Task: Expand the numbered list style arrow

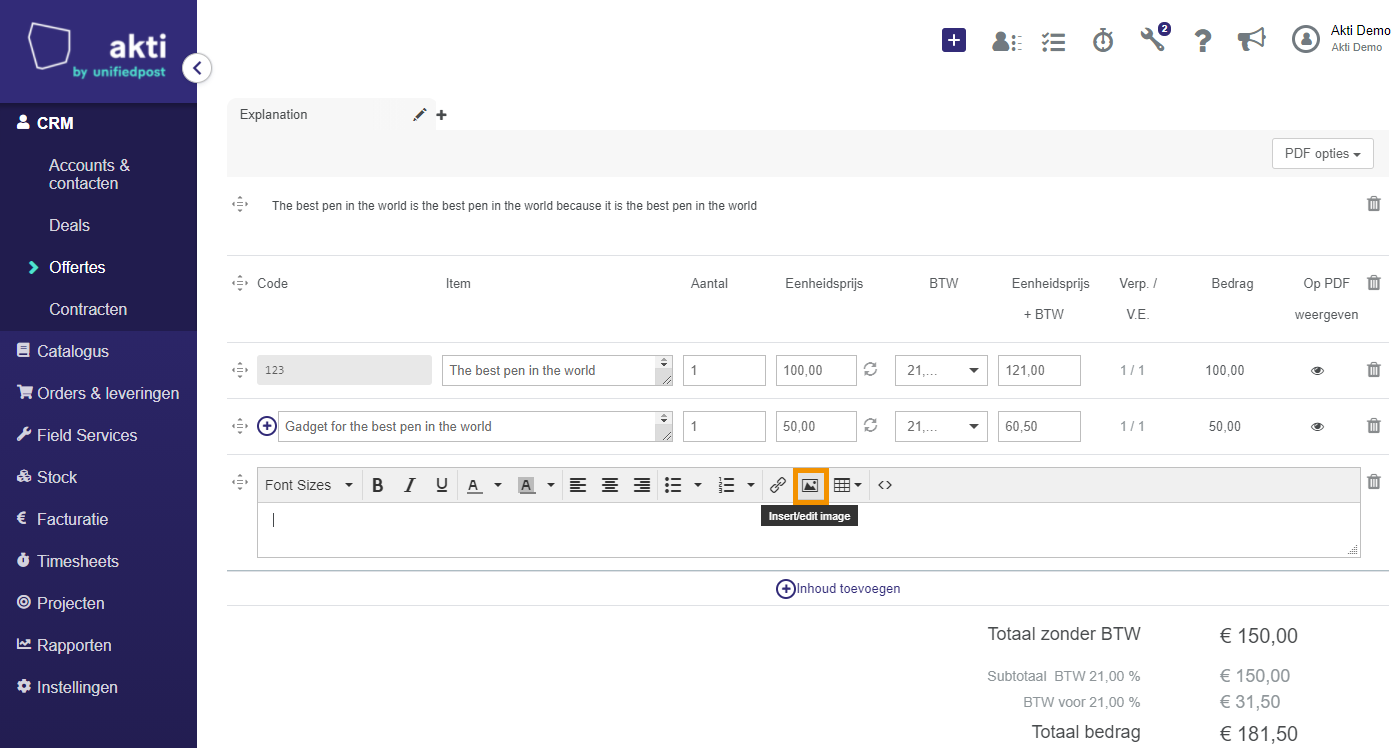Action: point(751,485)
